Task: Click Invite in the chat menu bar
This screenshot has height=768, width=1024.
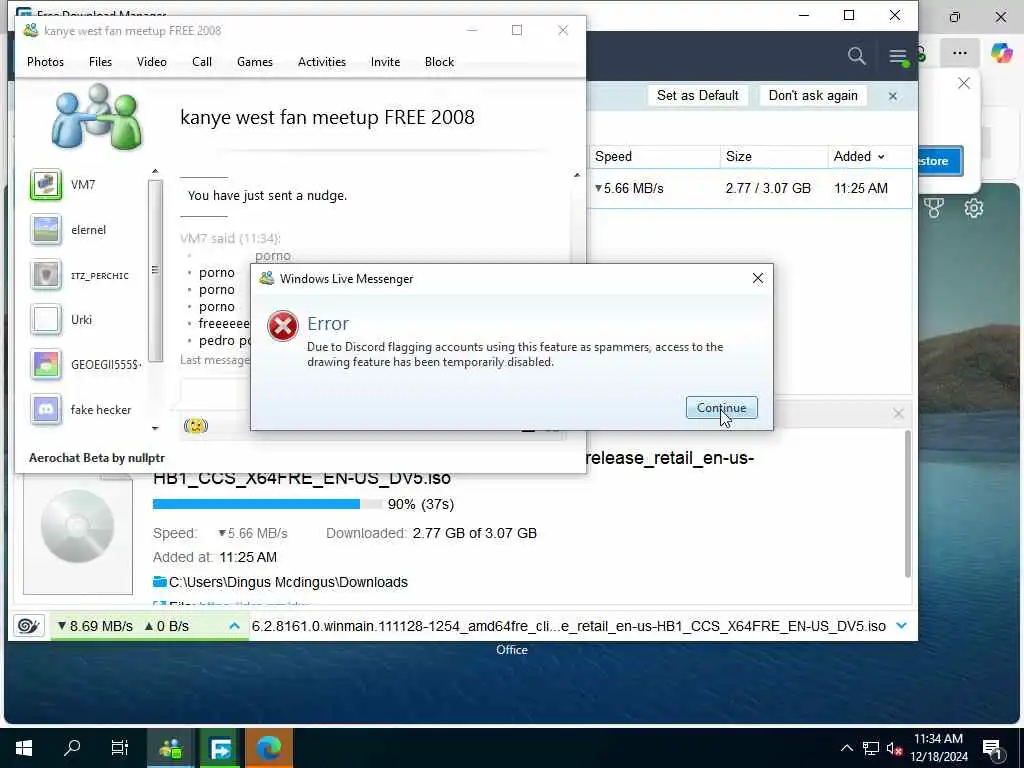Action: click(x=385, y=62)
